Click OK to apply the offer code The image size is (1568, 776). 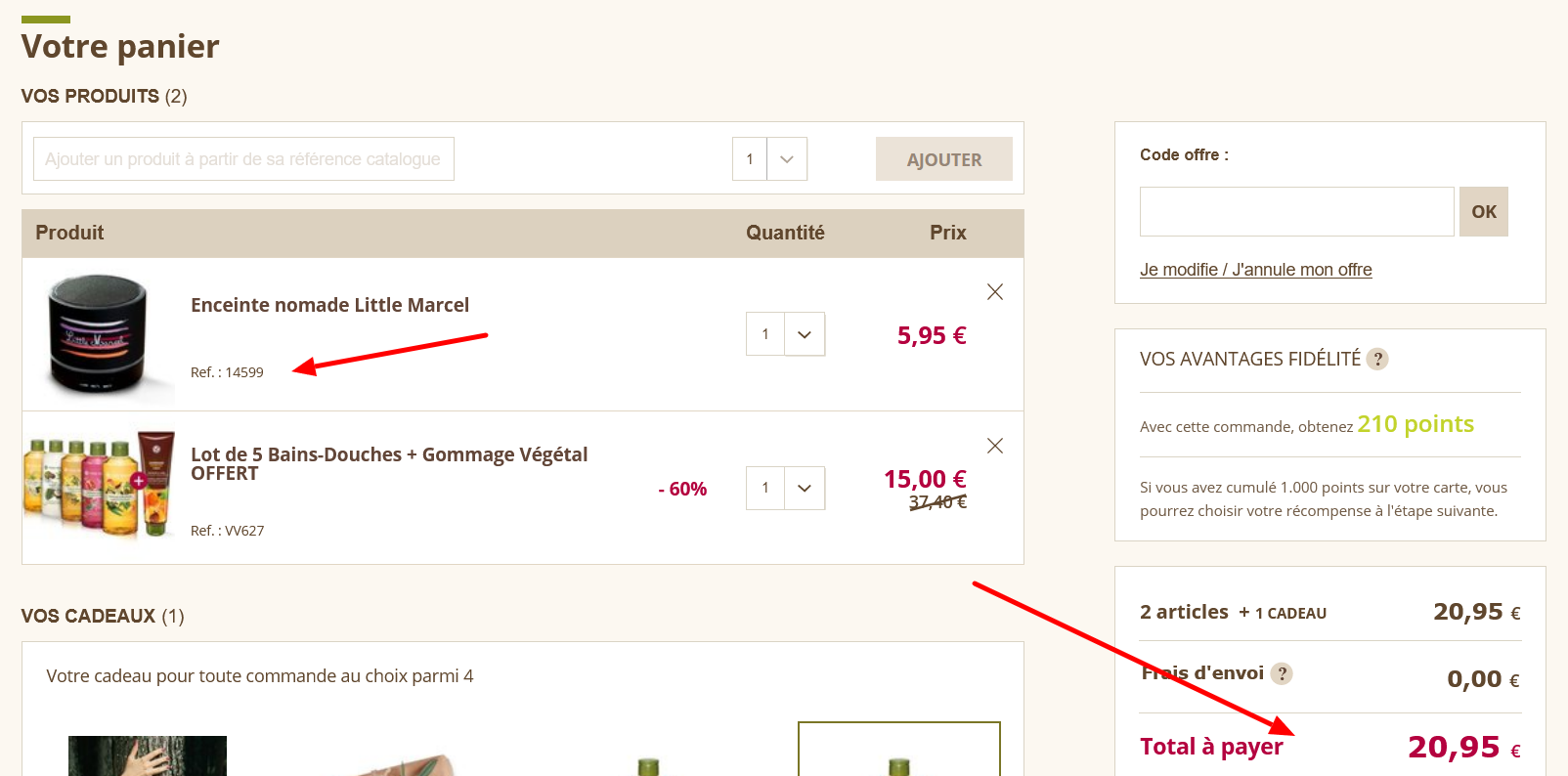click(1483, 211)
